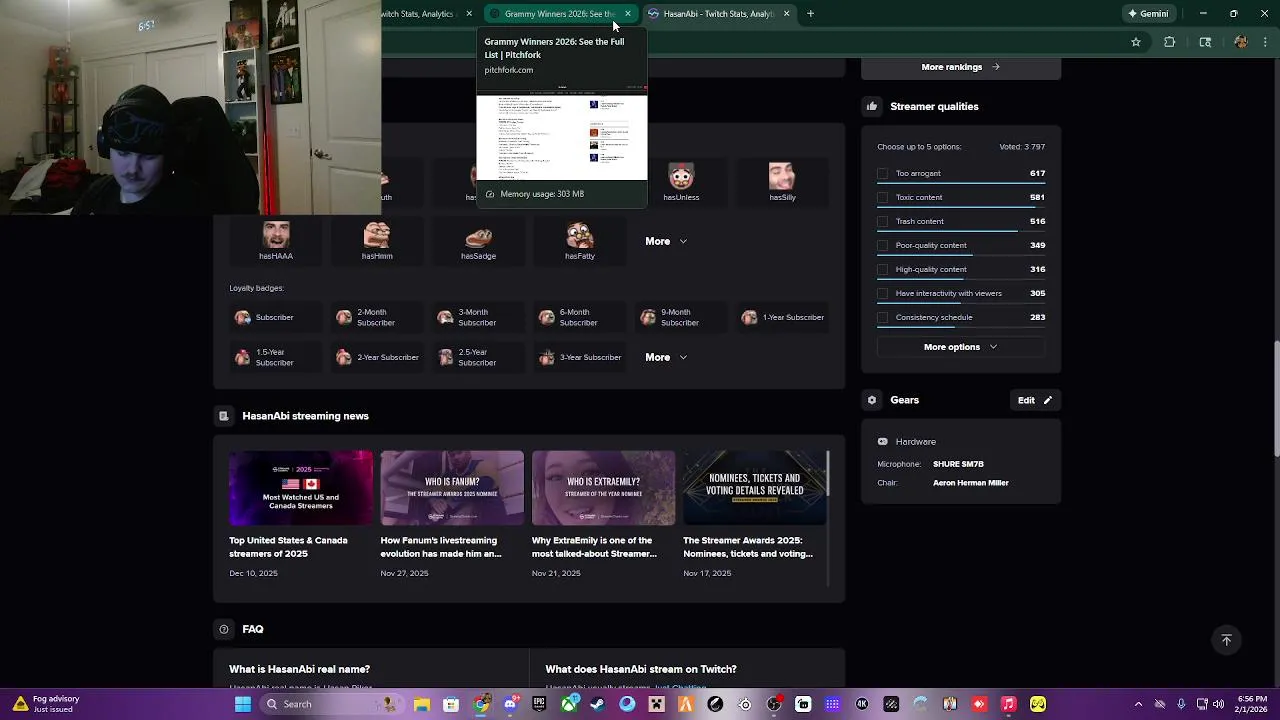
Task: Open How Fanum's livestreaming evolution article link
Action: tap(441, 547)
